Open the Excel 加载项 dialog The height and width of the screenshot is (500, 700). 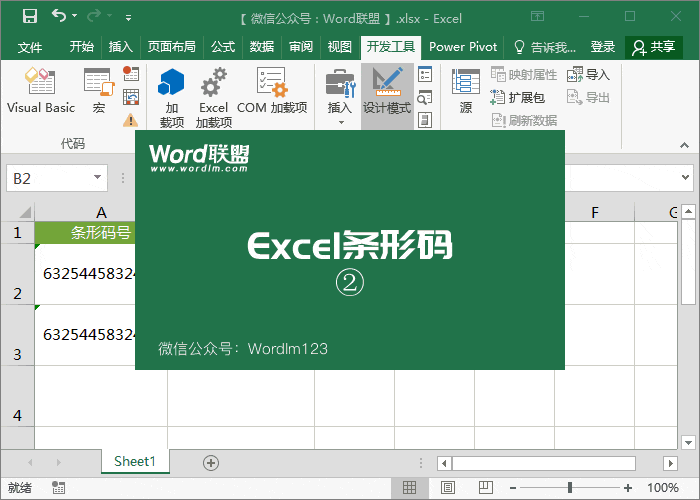pyautogui.click(x=213, y=97)
